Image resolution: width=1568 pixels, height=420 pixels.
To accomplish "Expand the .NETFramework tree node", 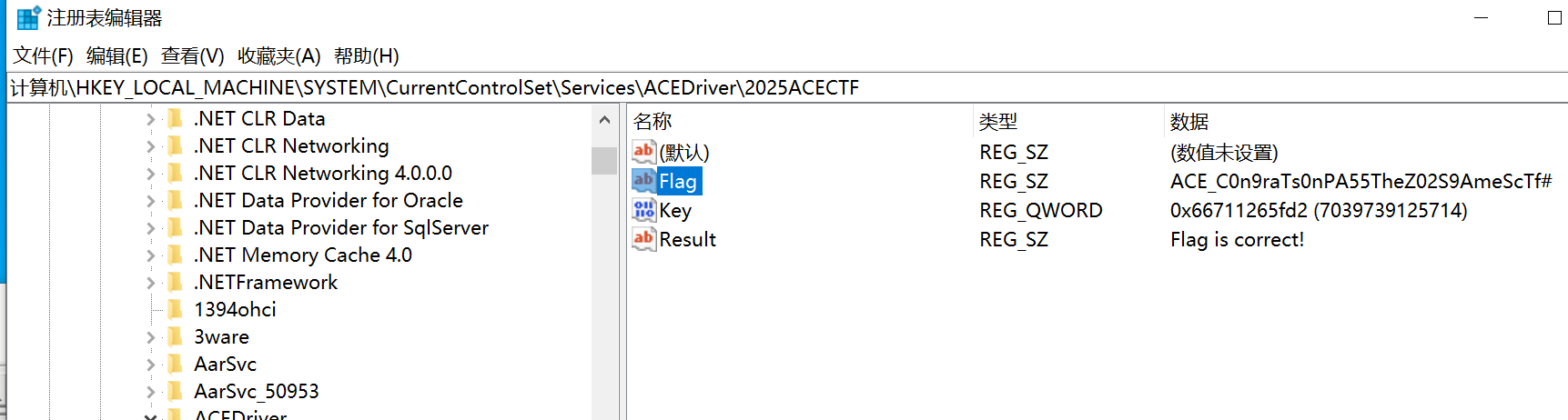I will 150,282.
